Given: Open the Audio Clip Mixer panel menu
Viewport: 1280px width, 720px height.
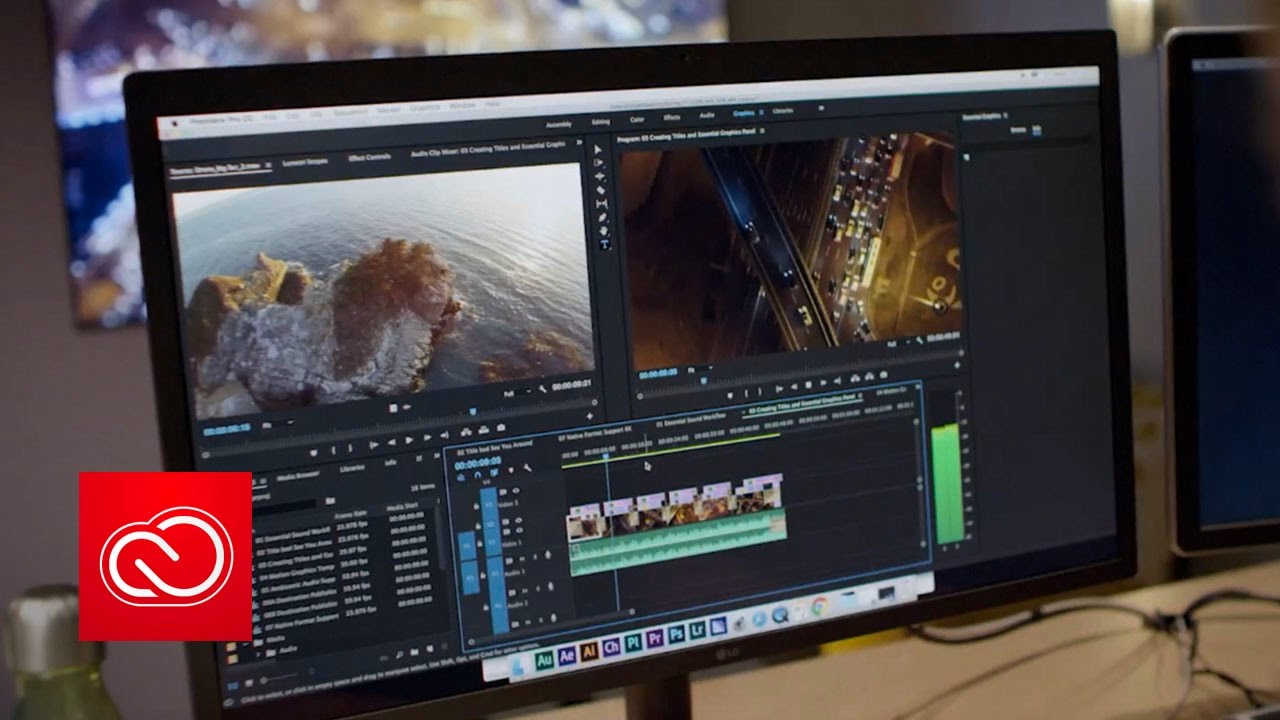Looking at the screenshot, I should click(582, 145).
